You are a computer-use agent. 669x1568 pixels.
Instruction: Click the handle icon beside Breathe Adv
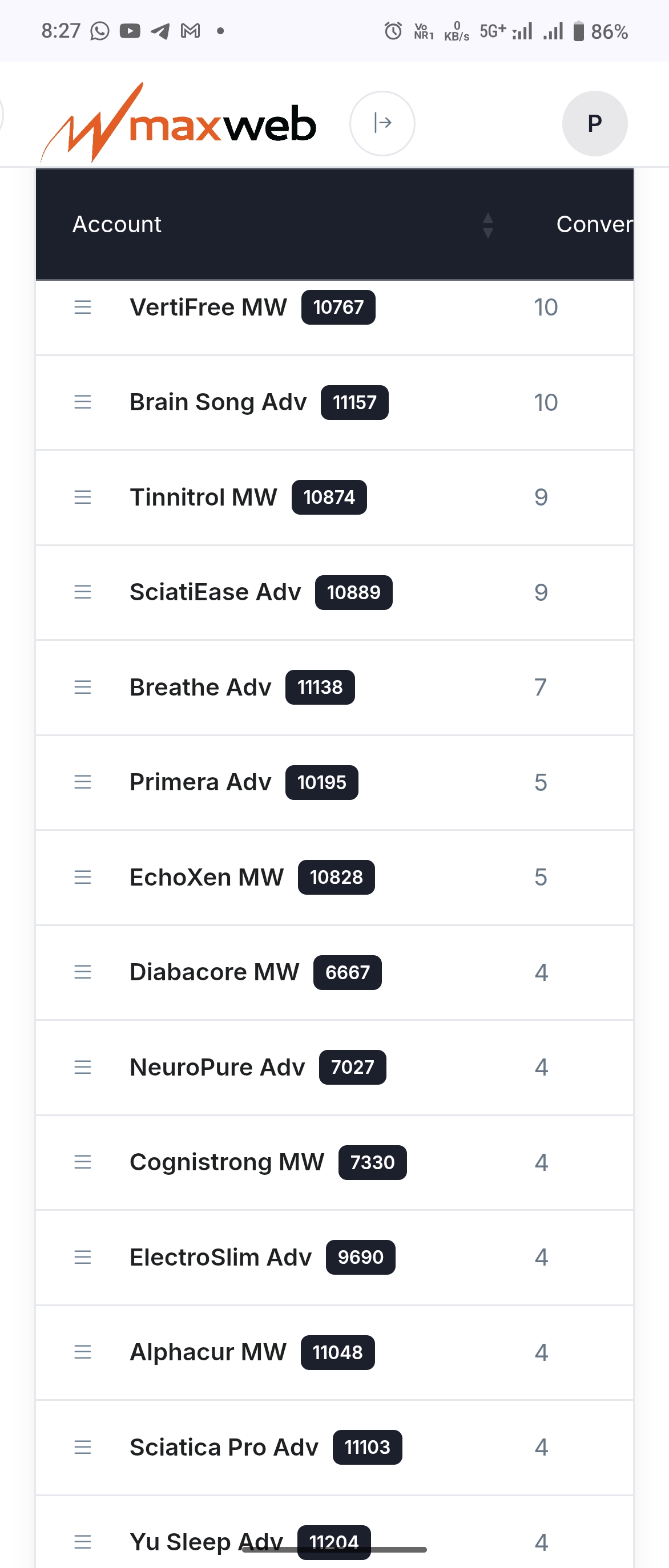point(83,687)
